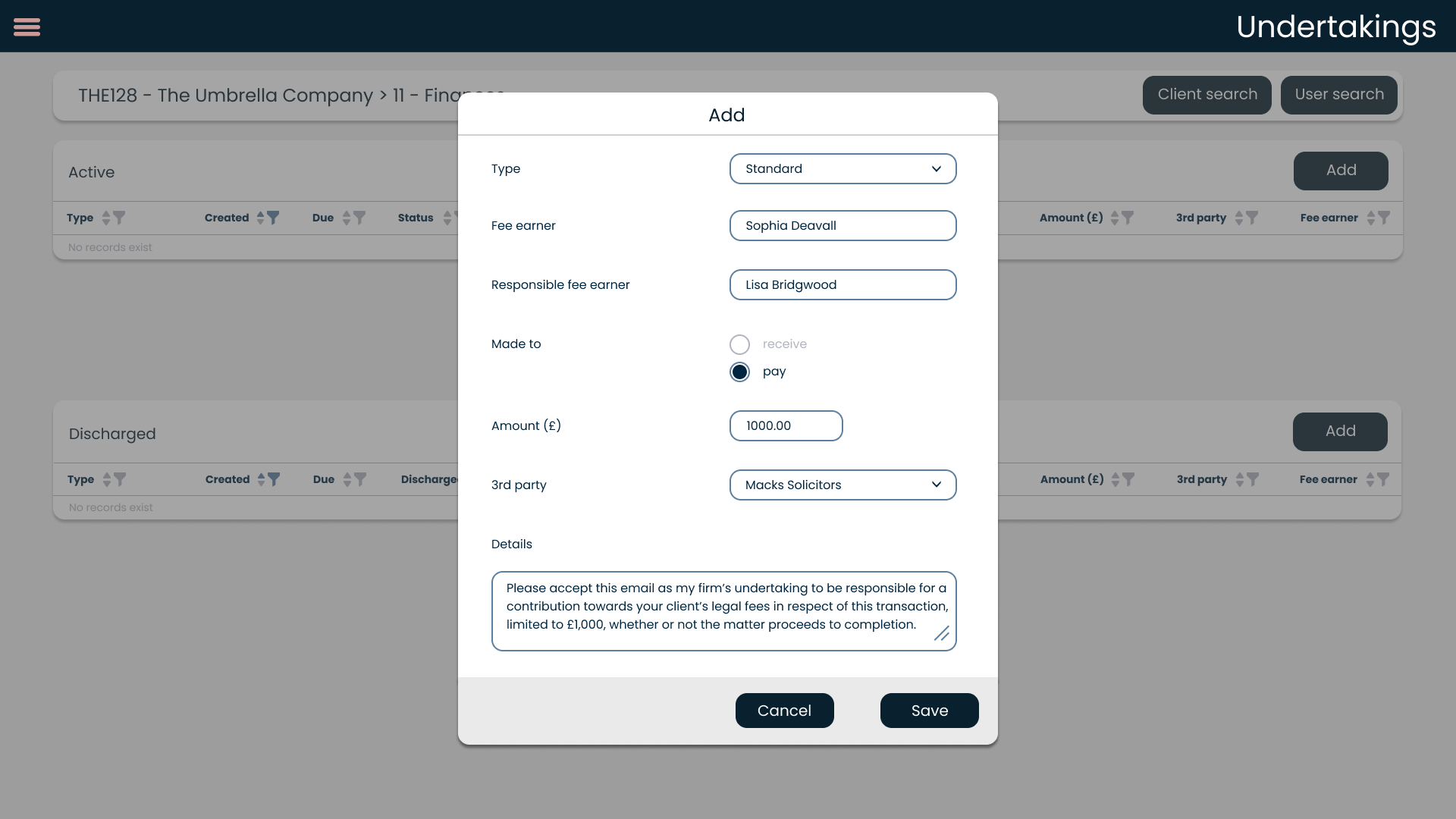Sort Discharged table by Type column
The height and width of the screenshot is (819, 1456).
point(107,479)
